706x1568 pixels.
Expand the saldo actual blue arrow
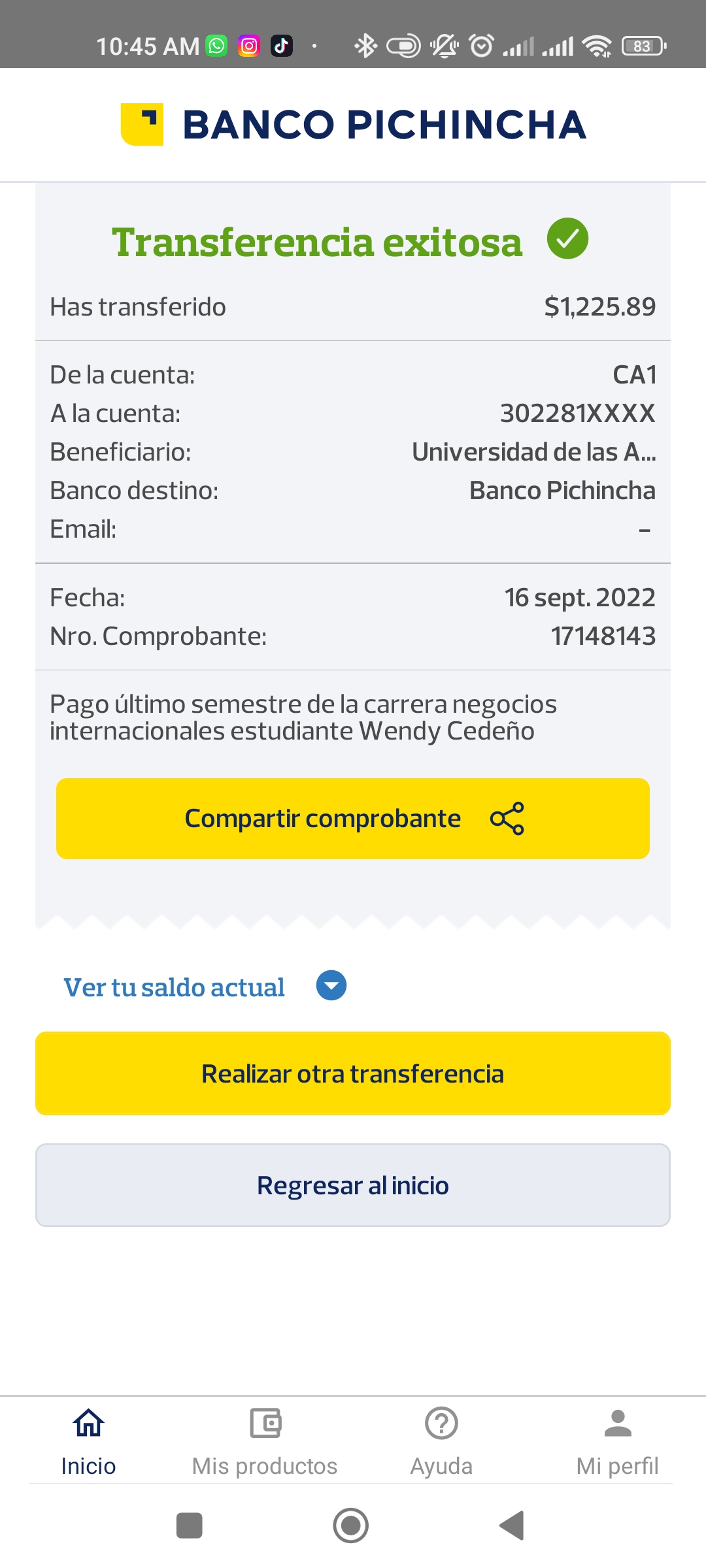[331, 986]
